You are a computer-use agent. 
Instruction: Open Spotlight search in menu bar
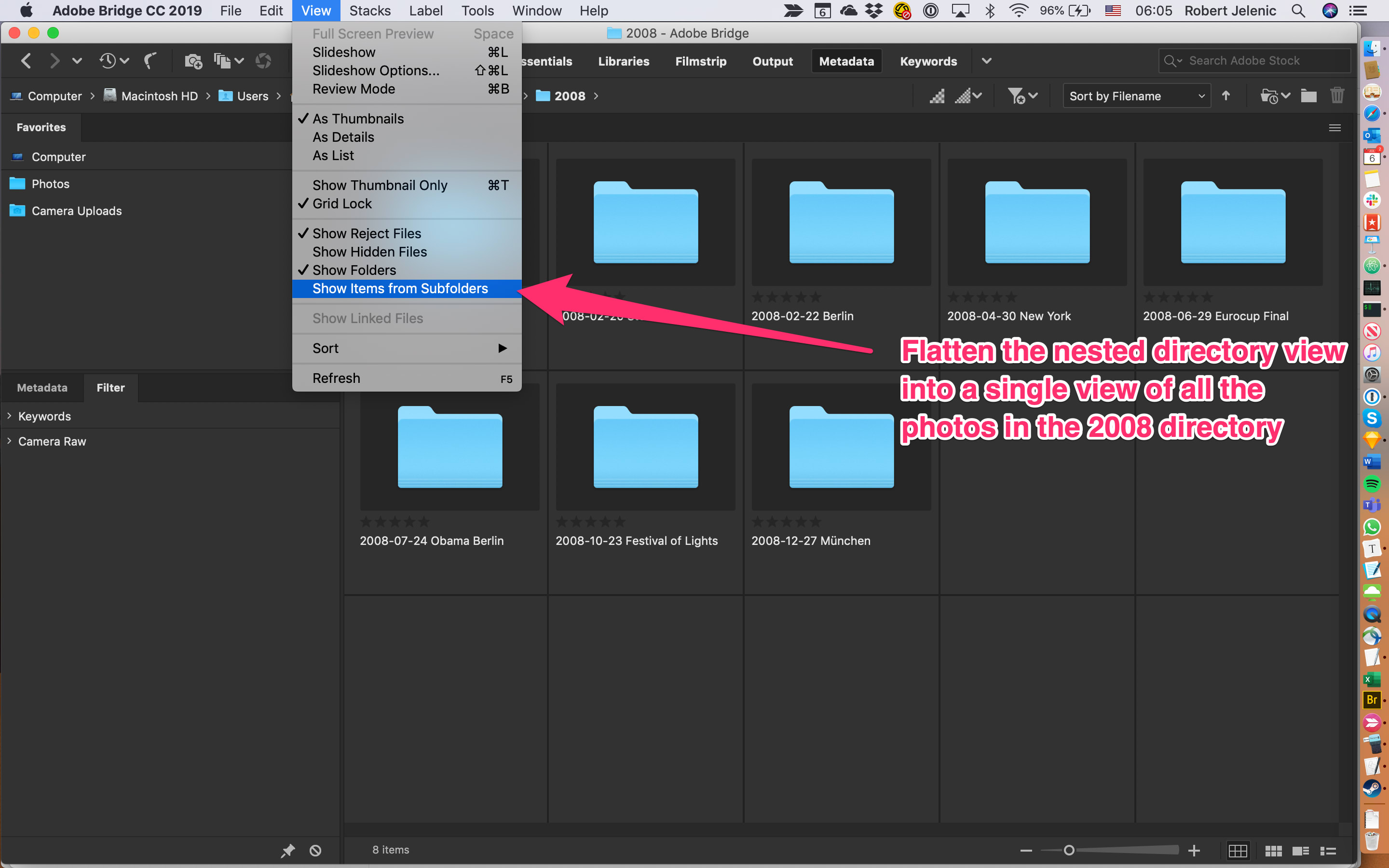[1298, 10]
